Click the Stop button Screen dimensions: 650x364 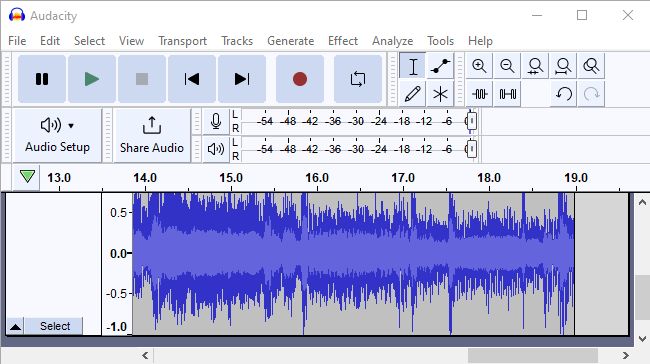142,79
